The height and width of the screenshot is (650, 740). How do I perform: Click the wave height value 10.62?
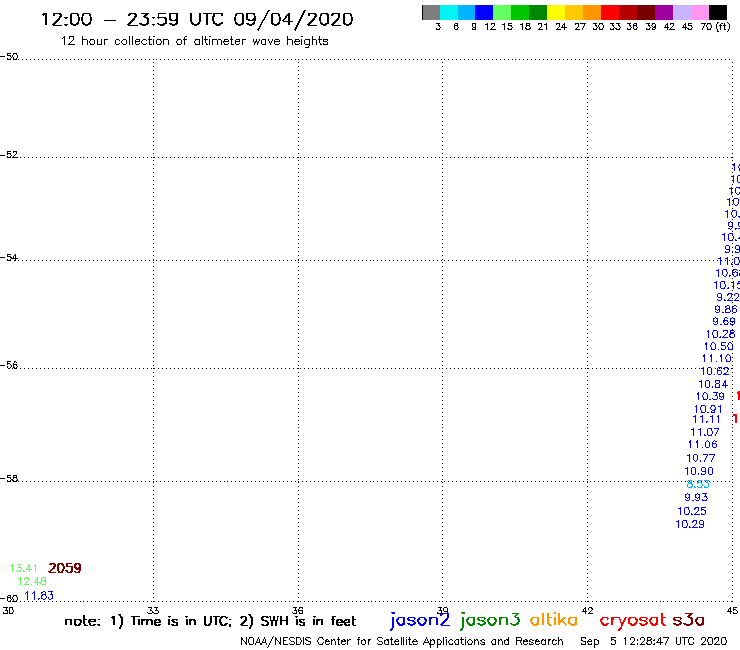[715, 371]
